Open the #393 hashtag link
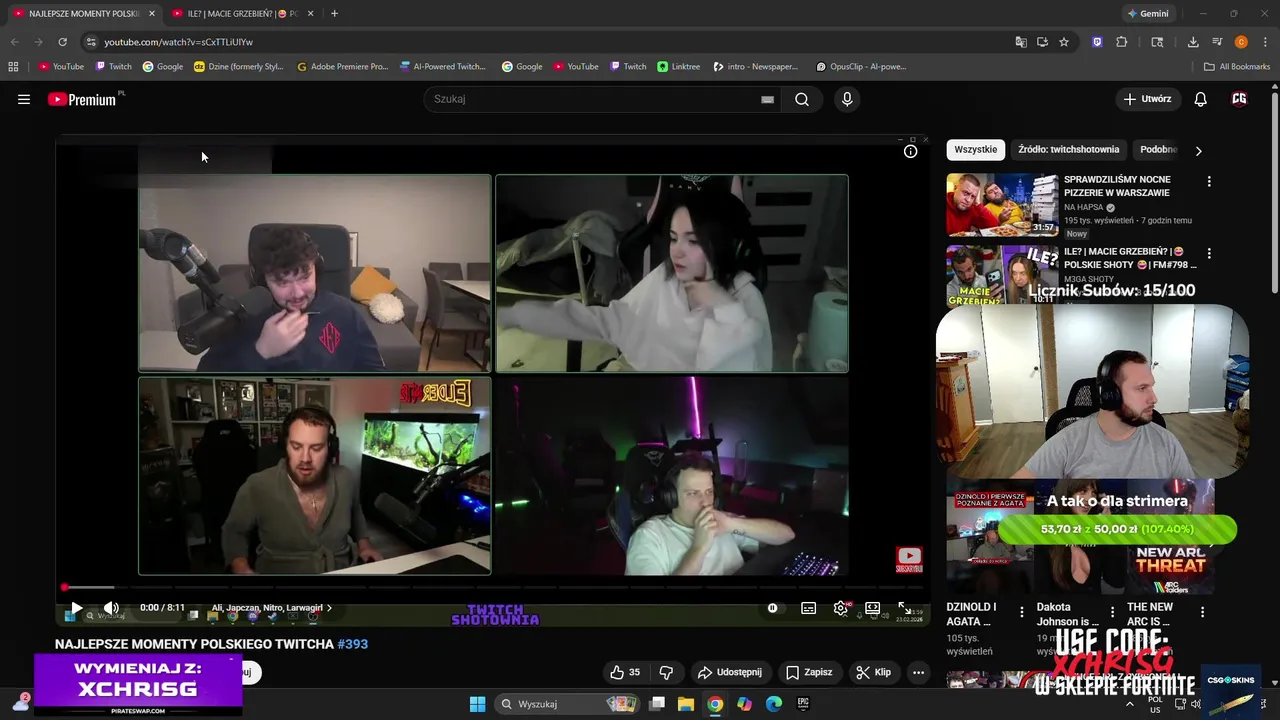1280x720 pixels. coord(353,644)
